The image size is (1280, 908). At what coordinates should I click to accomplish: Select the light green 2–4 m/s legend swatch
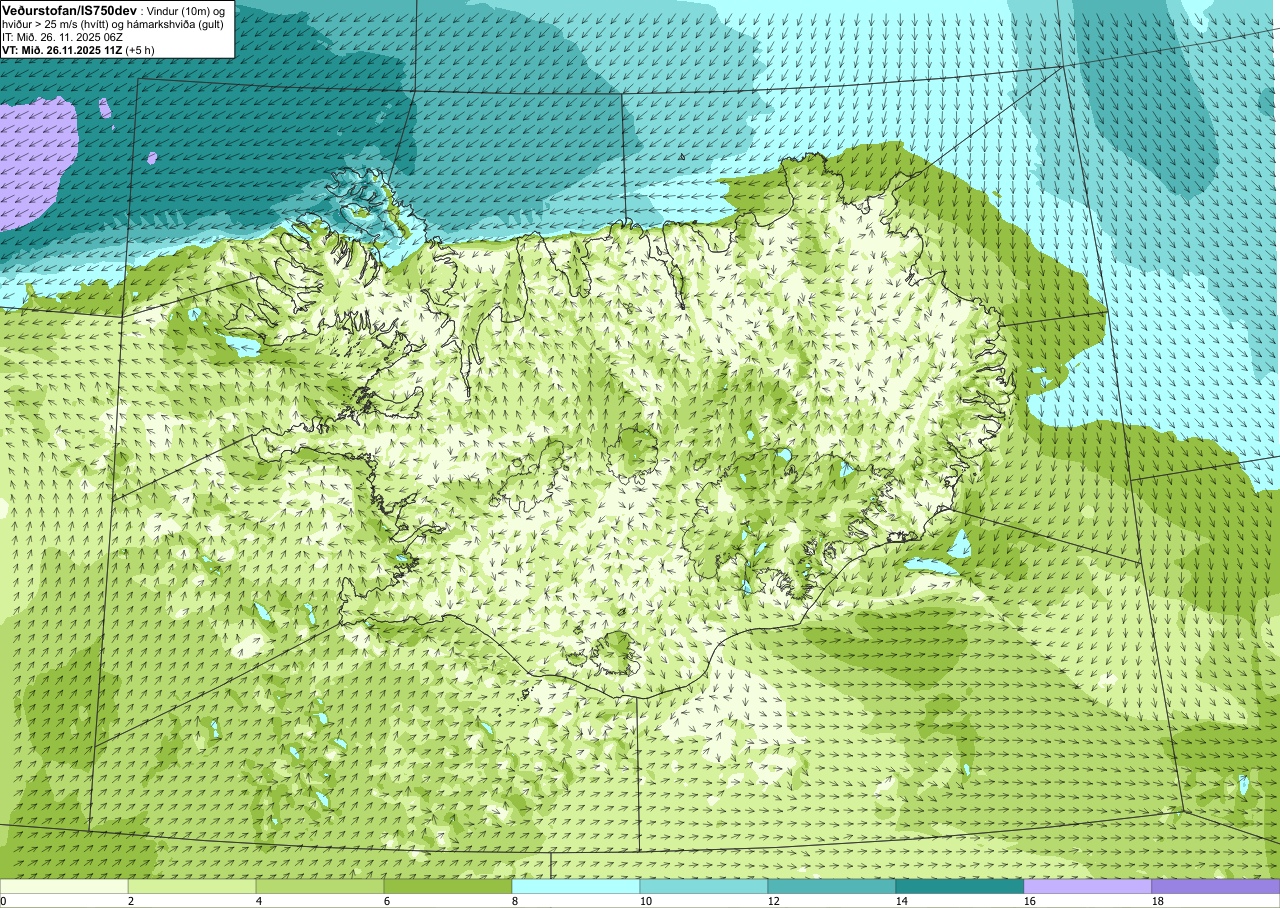(x=192, y=886)
